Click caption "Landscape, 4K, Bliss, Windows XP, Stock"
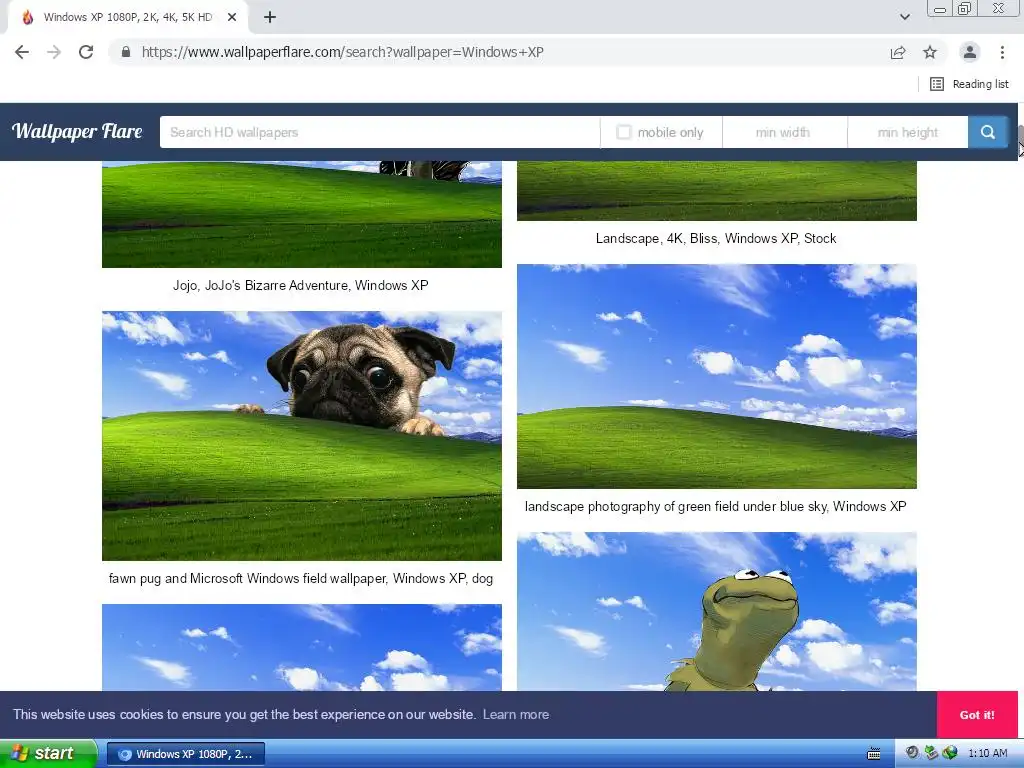The width and height of the screenshot is (1024, 768). 716,238
